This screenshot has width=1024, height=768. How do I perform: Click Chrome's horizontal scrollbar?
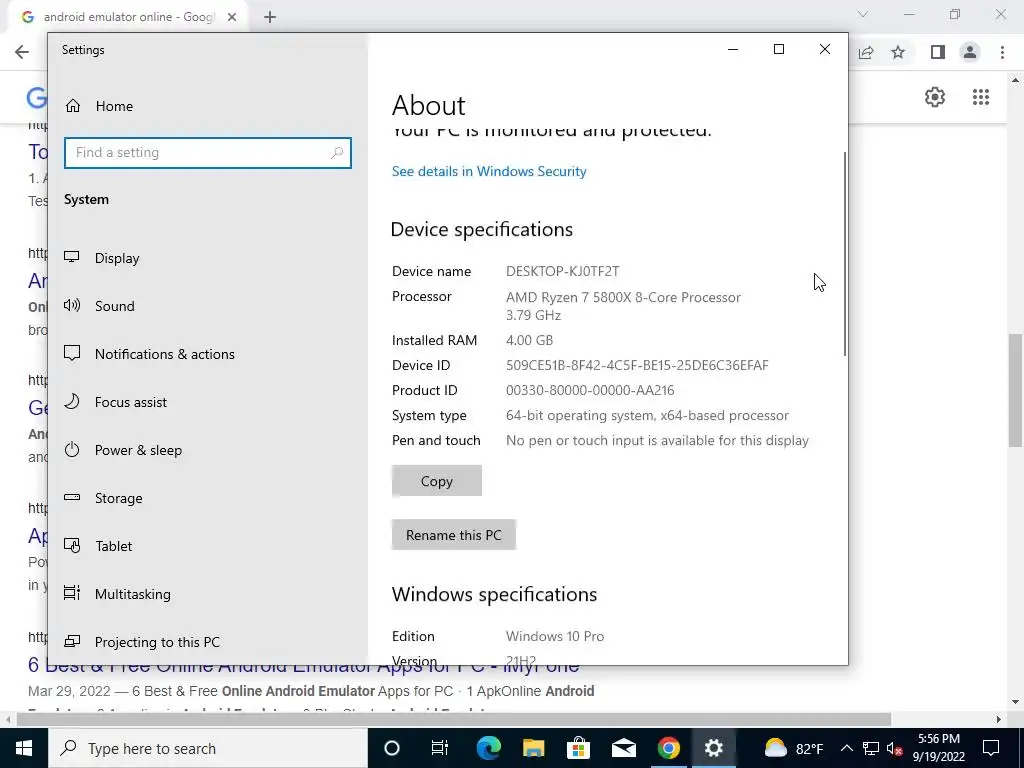pos(453,719)
